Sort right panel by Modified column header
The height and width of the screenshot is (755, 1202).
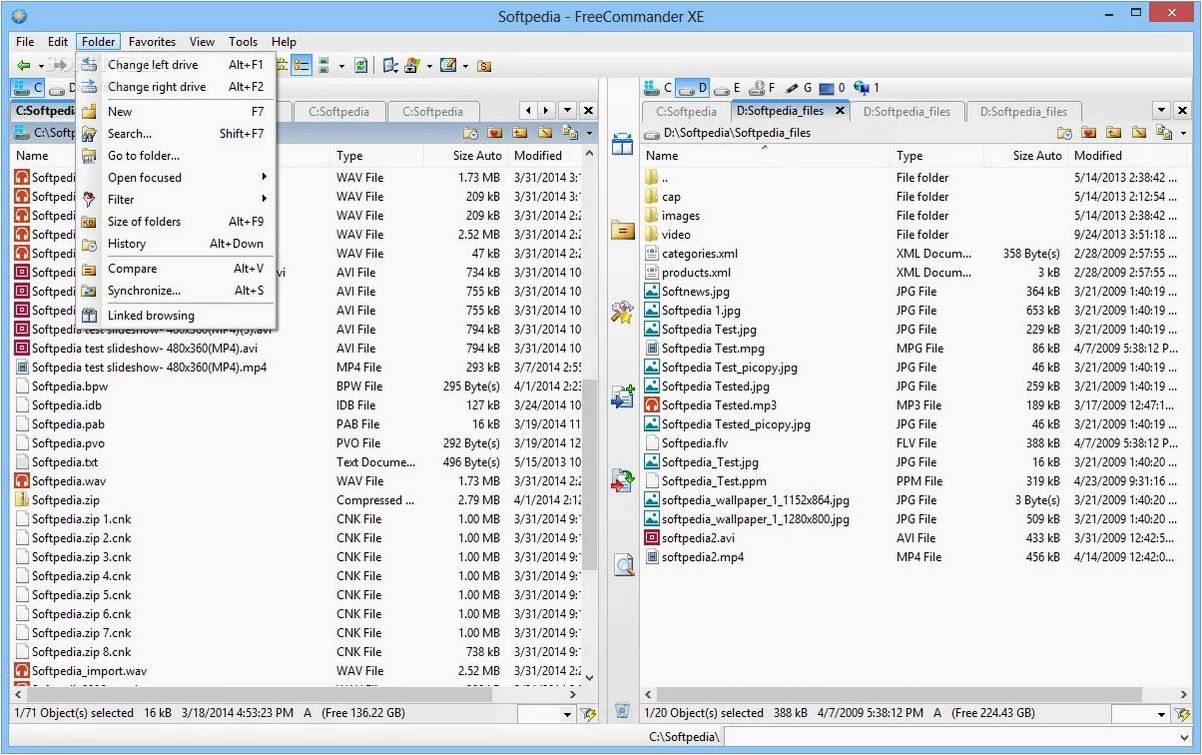point(1129,156)
